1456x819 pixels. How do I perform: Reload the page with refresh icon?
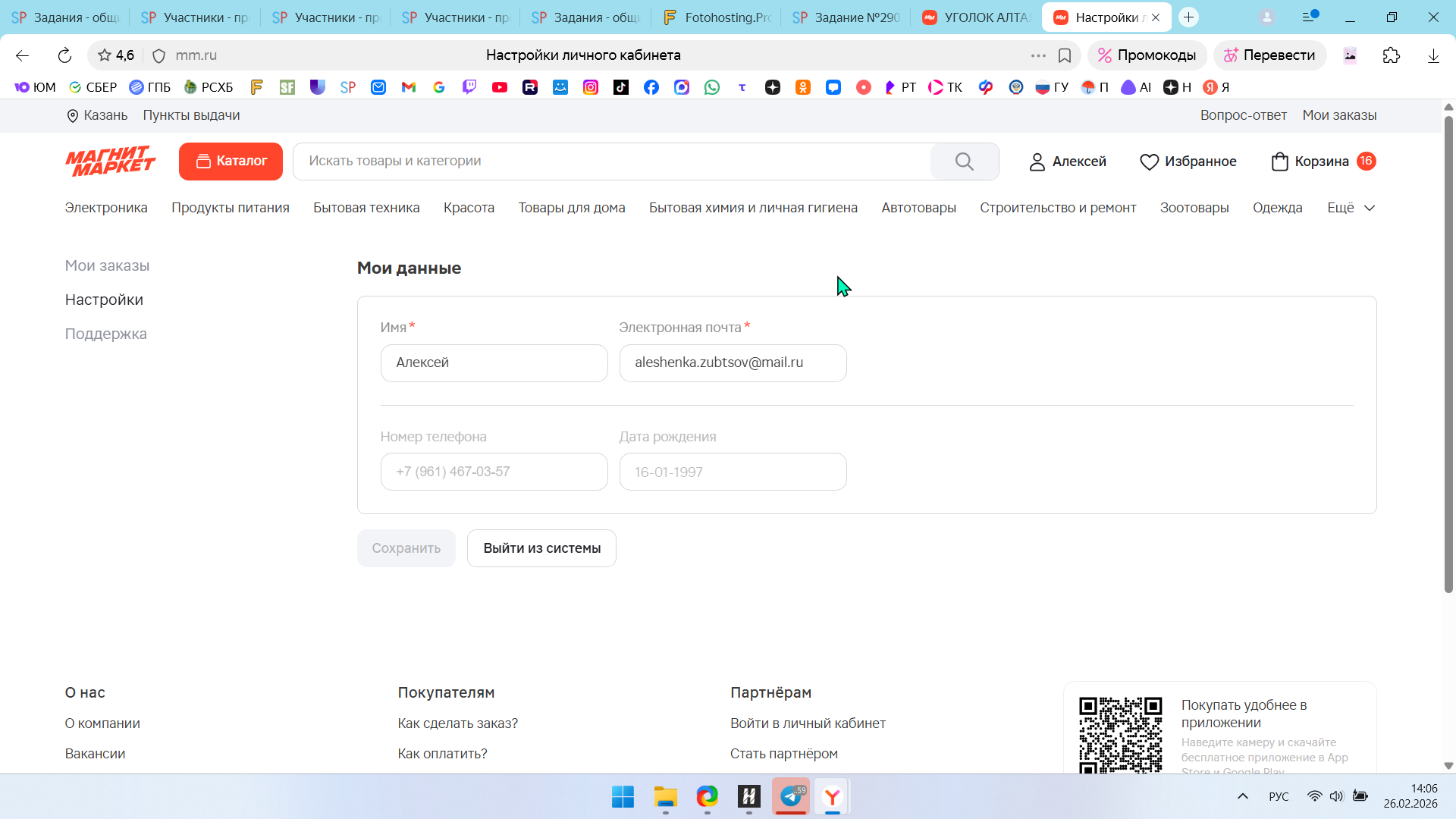(64, 55)
